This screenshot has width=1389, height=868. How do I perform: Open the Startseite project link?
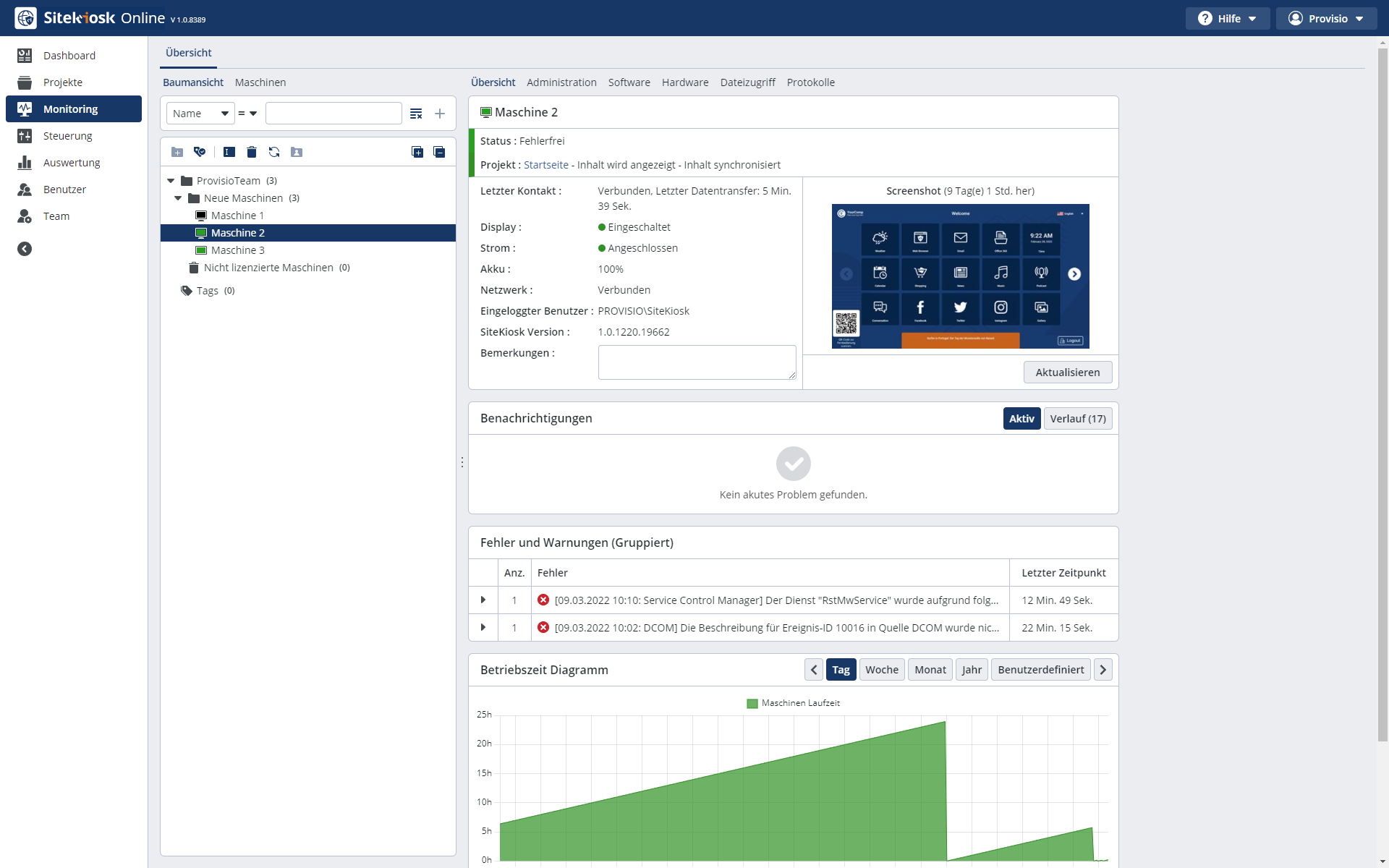point(545,165)
